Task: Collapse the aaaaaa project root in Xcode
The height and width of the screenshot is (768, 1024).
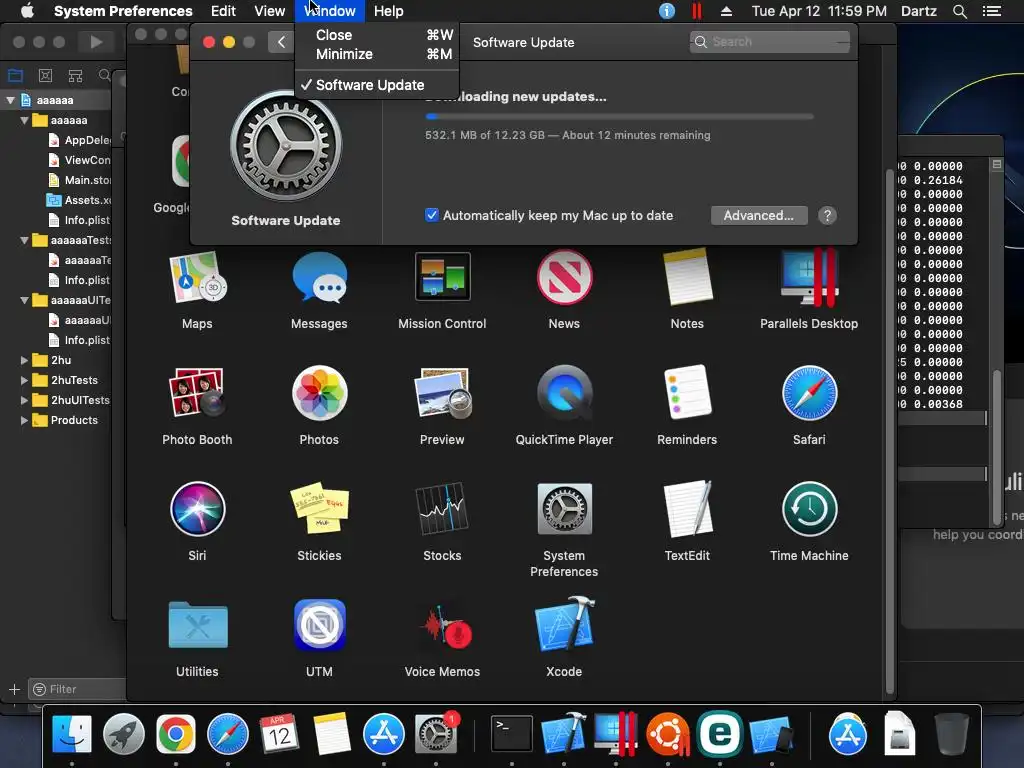Action: pyautogui.click(x=10, y=100)
